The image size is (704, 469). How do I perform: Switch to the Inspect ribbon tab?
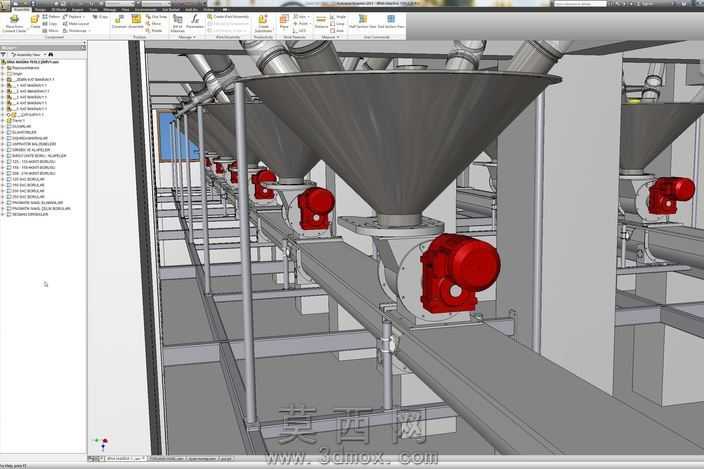click(x=77, y=9)
